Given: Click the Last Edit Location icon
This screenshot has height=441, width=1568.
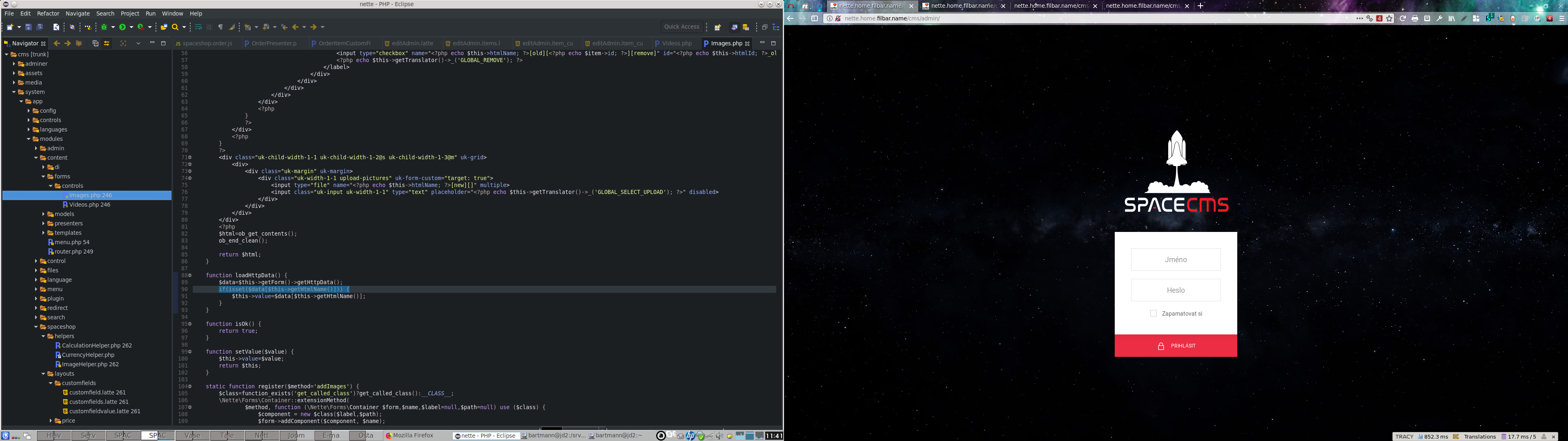Looking at the screenshot, I should click(284, 27).
